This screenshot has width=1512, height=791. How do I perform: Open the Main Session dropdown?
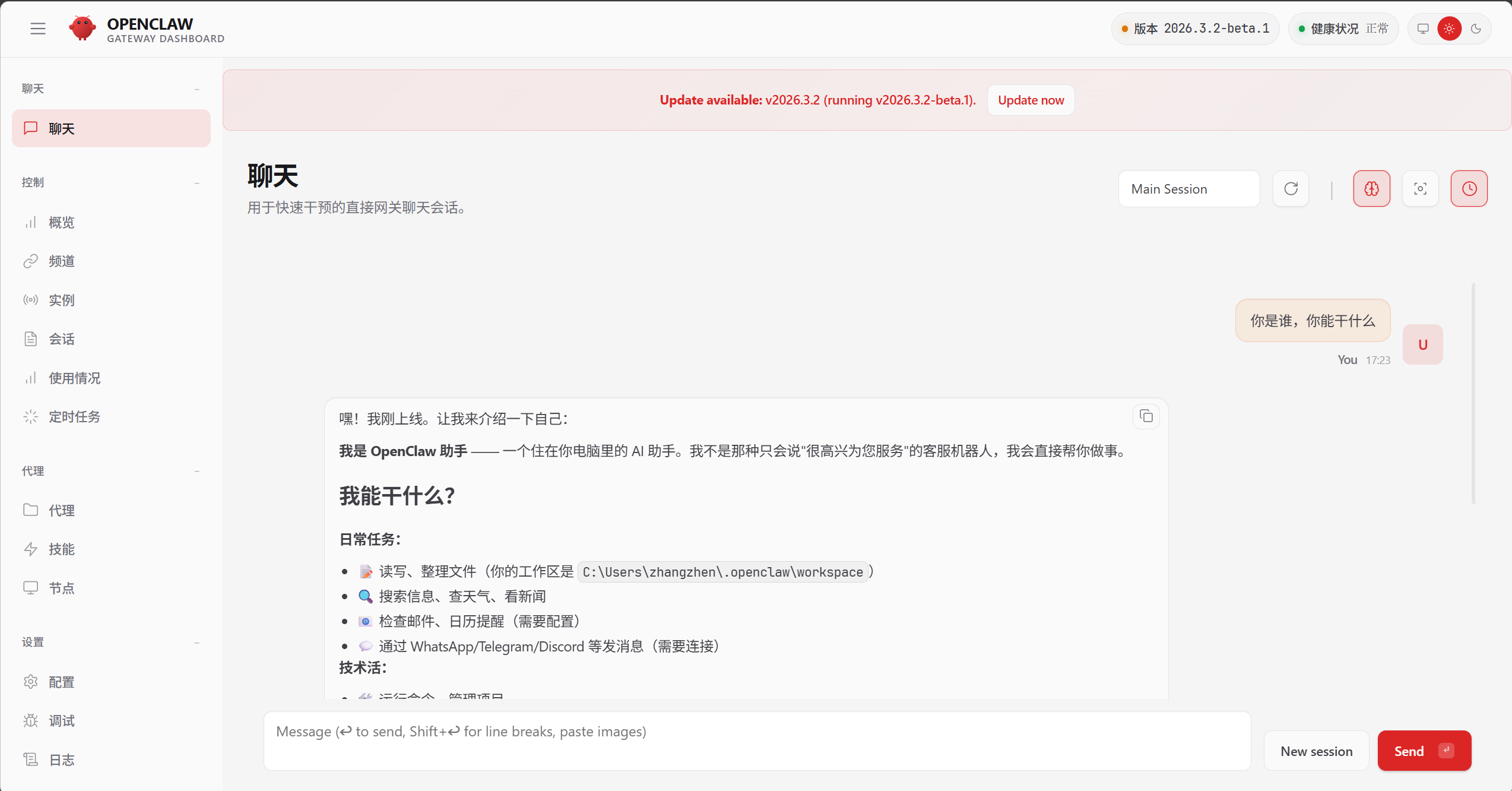1188,189
